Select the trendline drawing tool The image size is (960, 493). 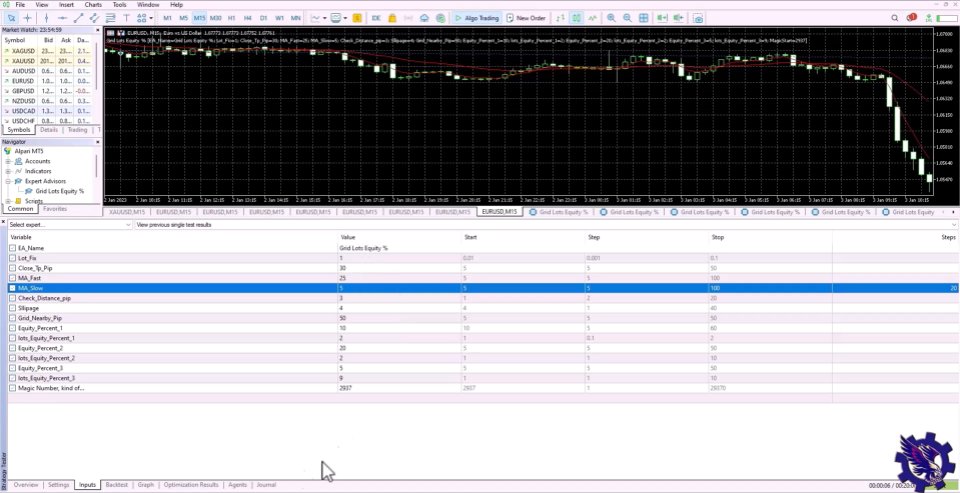click(x=78, y=18)
